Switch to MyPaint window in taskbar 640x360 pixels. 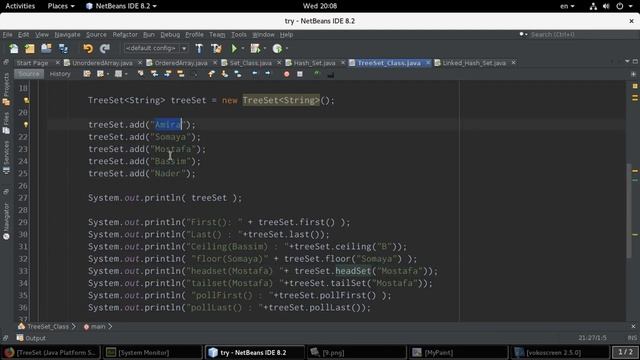tap(458, 352)
